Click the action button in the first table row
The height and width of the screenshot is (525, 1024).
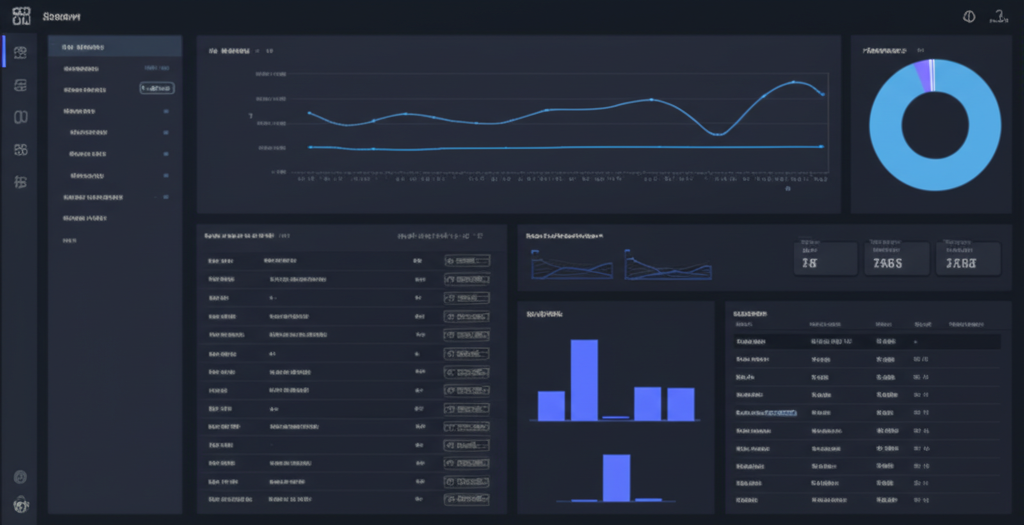467,261
